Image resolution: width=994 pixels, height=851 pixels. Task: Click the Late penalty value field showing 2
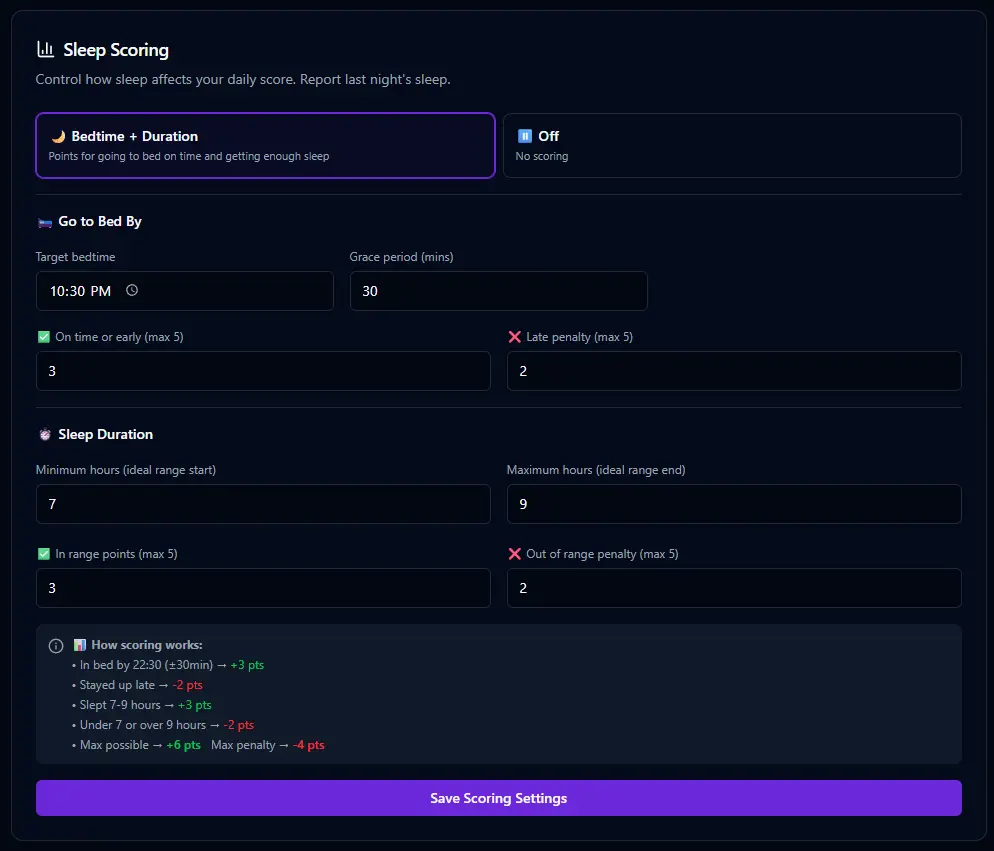point(734,371)
